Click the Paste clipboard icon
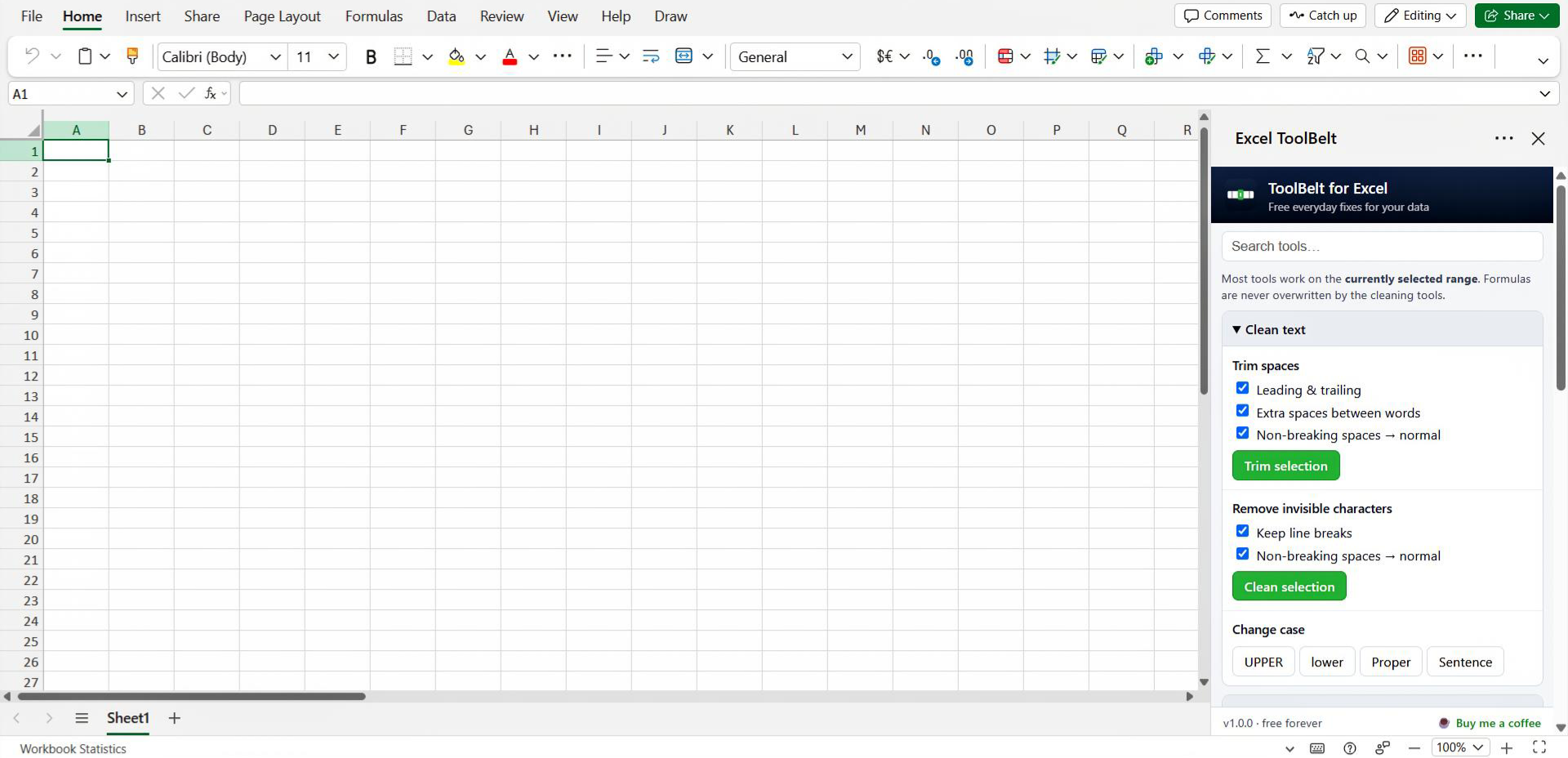The width and height of the screenshot is (1568, 758). 84,56
